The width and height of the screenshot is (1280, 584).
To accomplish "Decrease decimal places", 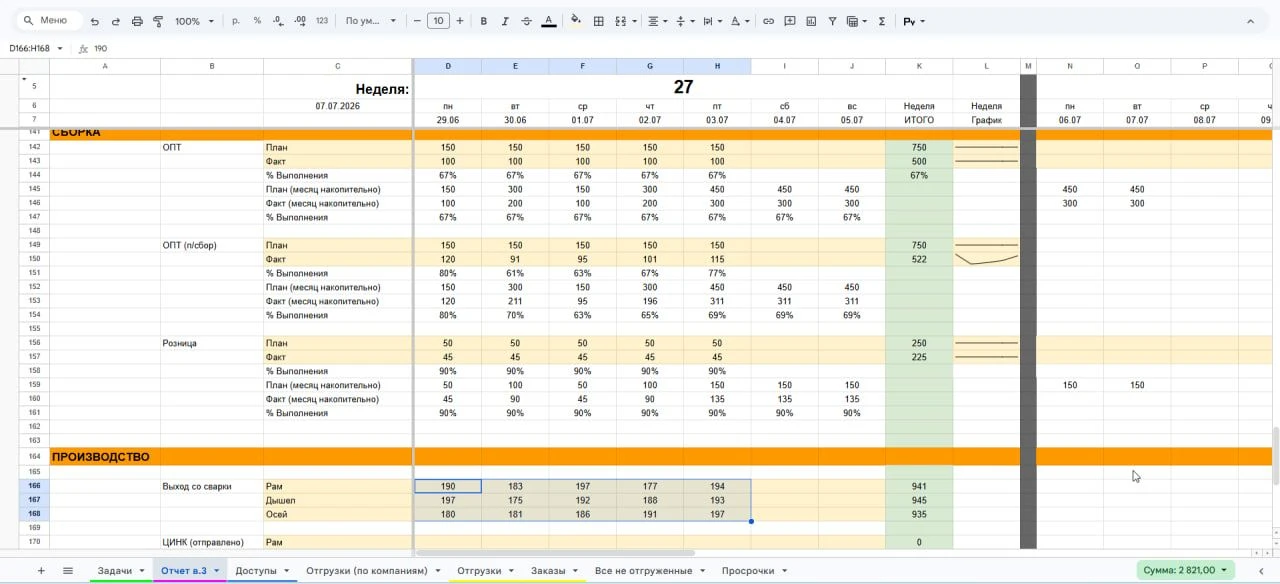I will (x=277, y=21).
